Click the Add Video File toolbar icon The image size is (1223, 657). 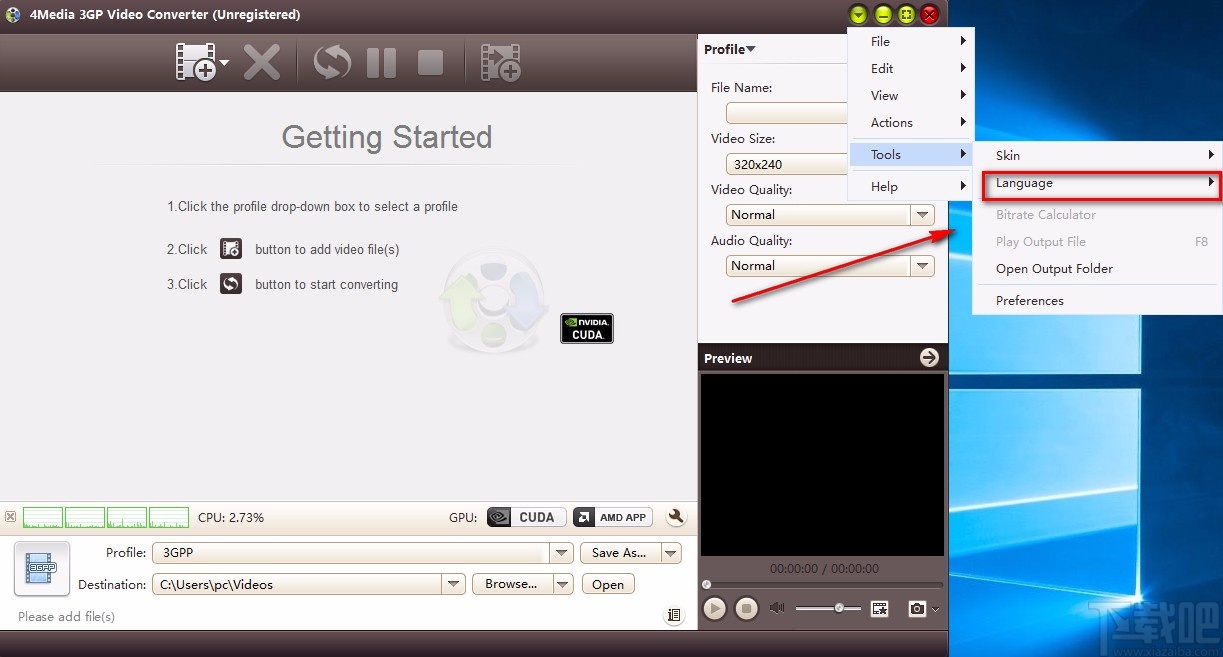coord(196,62)
